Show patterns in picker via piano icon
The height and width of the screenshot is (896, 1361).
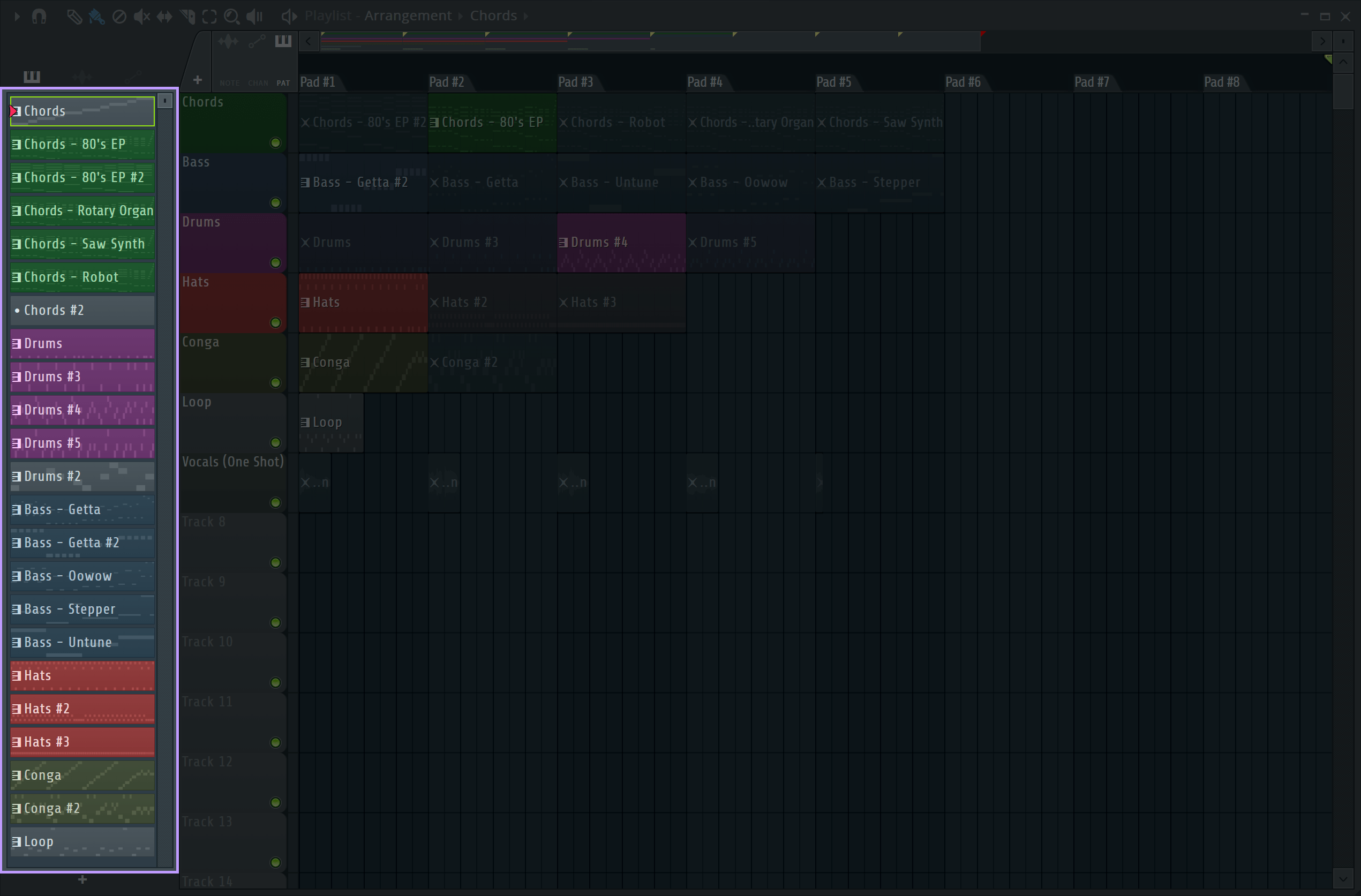[x=32, y=77]
